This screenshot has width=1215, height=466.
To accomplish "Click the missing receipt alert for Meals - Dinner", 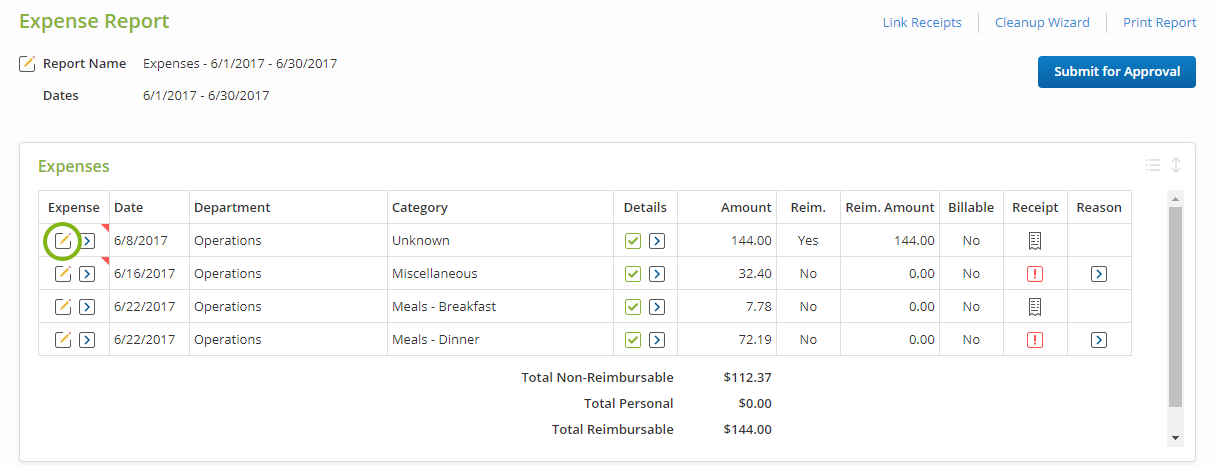I will (1035, 340).
